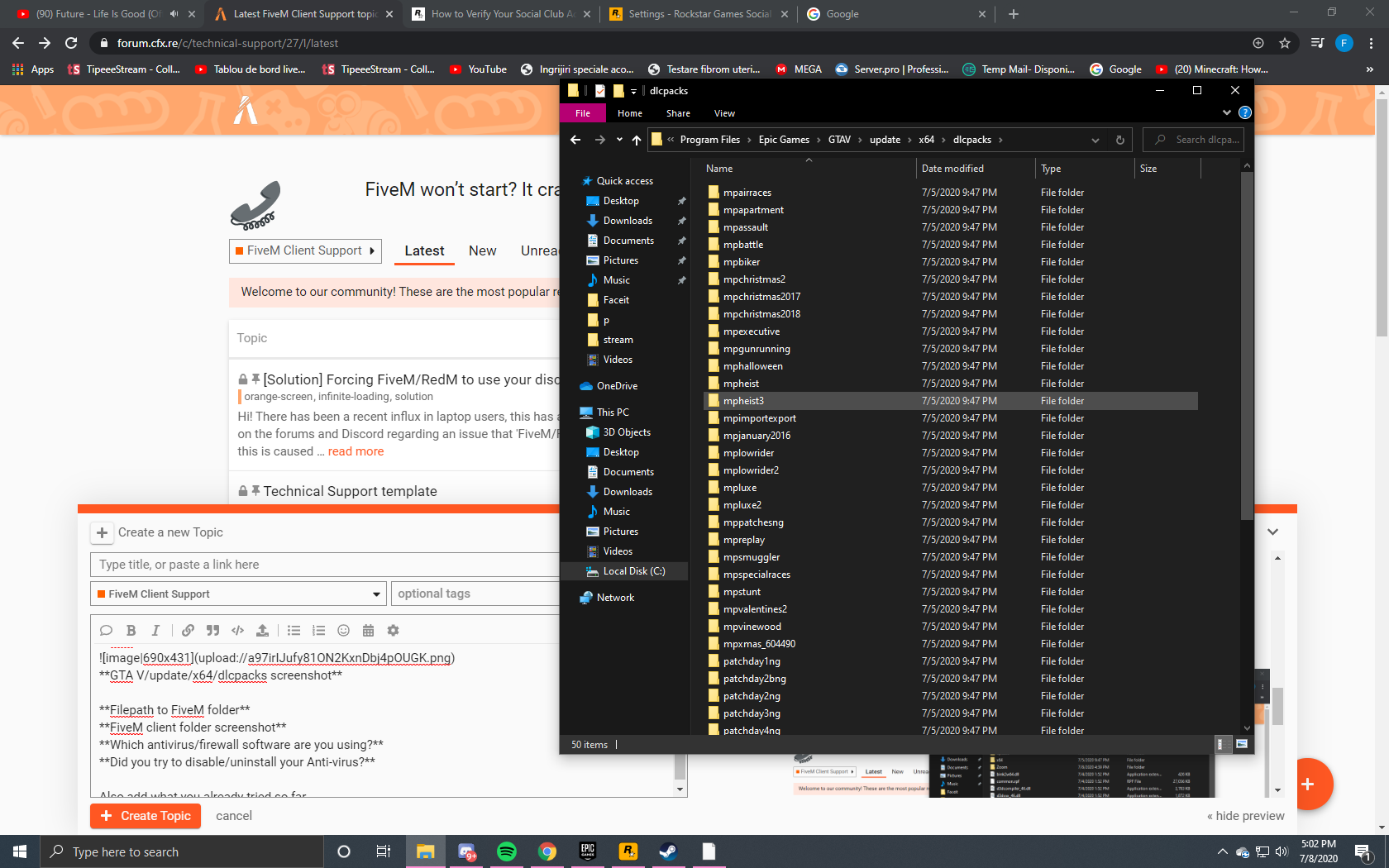Select the mpheist3 folder

[x=950, y=401]
